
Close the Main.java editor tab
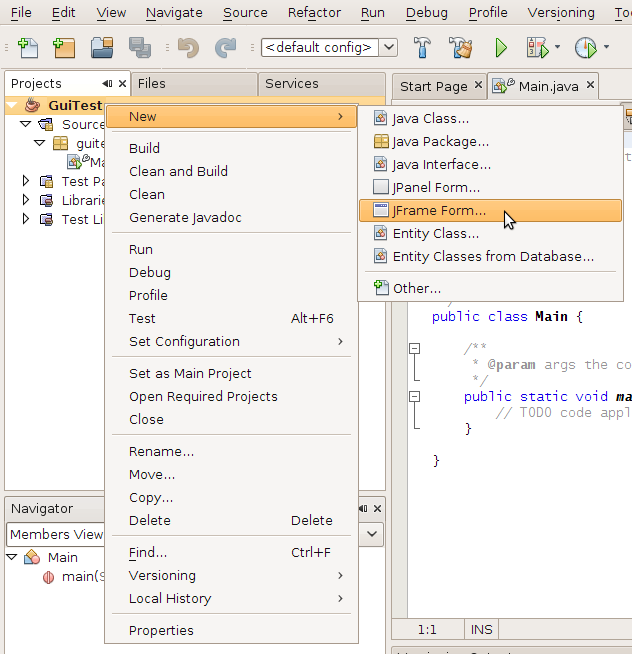pos(590,85)
